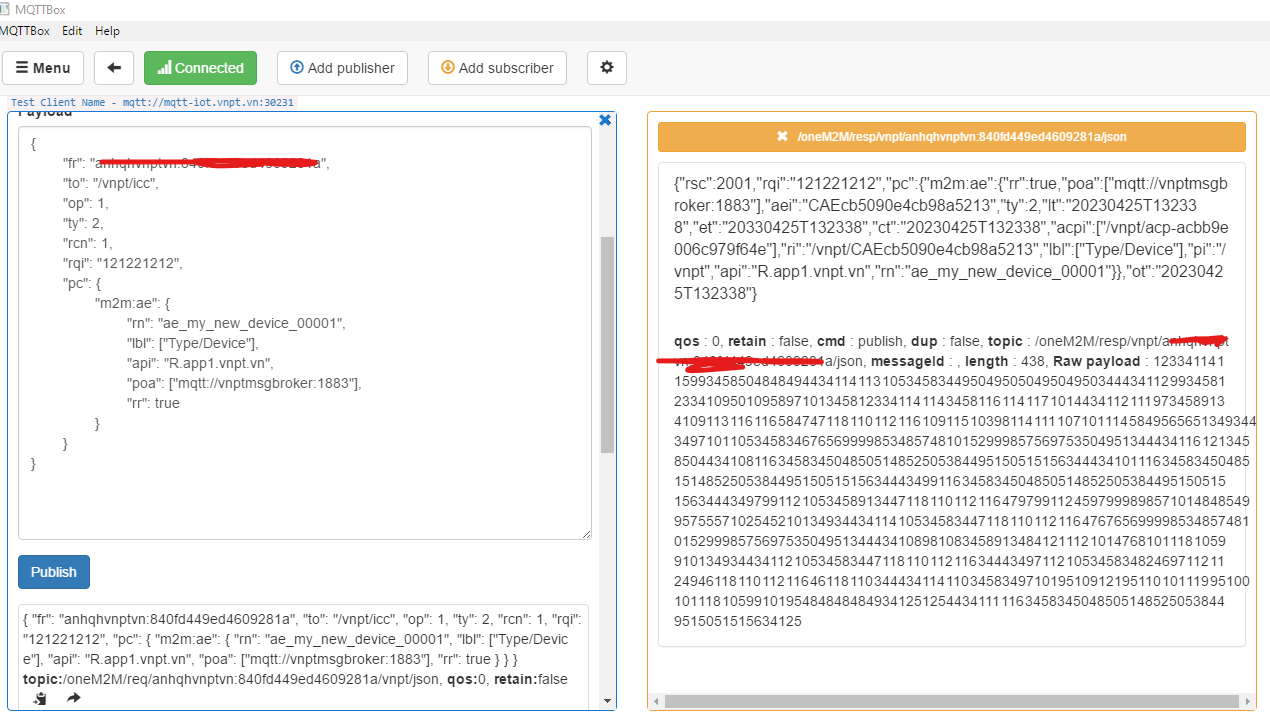The height and width of the screenshot is (716, 1270).
Task: Open the Edit menu
Action: [x=72, y=31]
